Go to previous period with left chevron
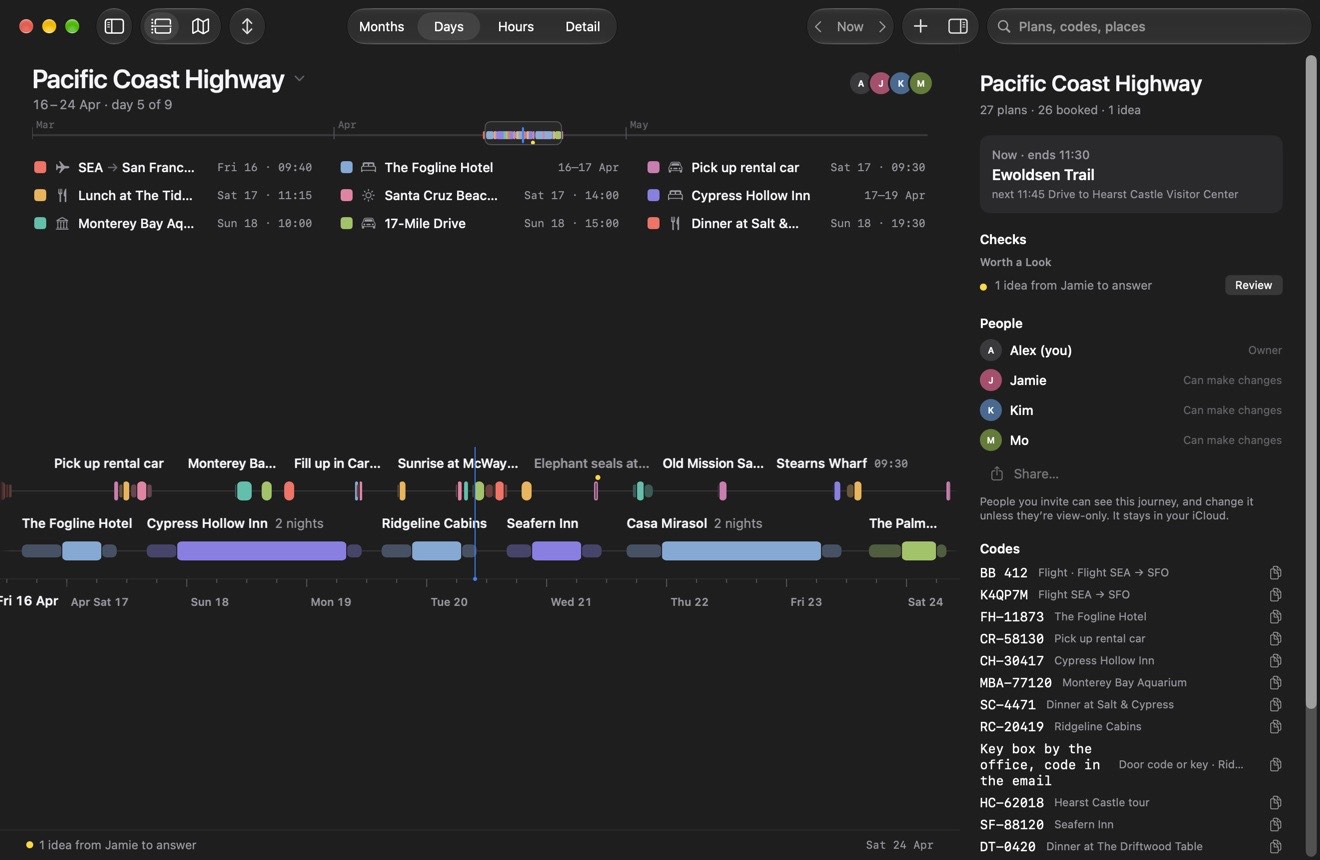Screen dimensions: 1320x860 click(819, 26)
